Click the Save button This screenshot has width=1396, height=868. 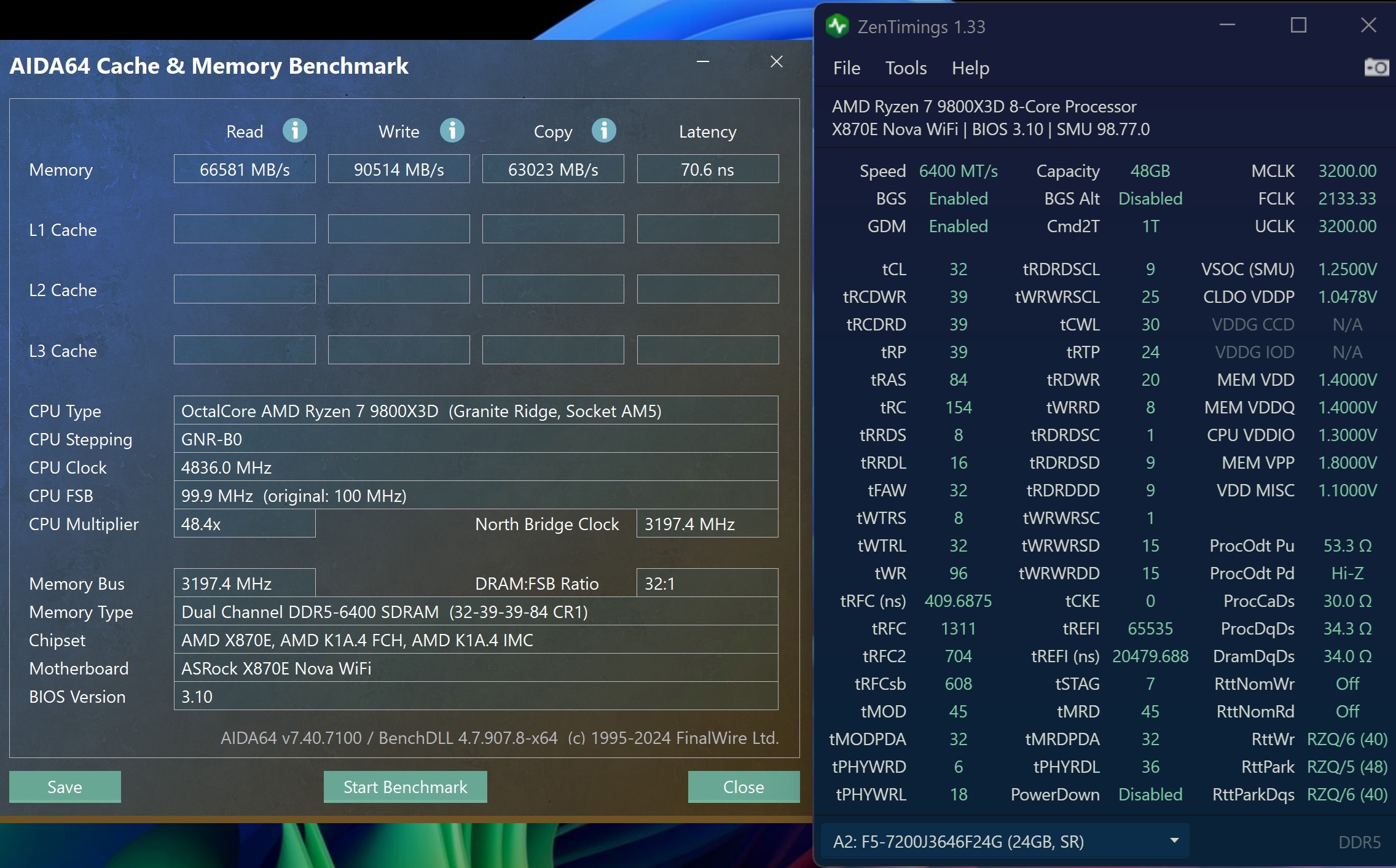pos(65,787)
